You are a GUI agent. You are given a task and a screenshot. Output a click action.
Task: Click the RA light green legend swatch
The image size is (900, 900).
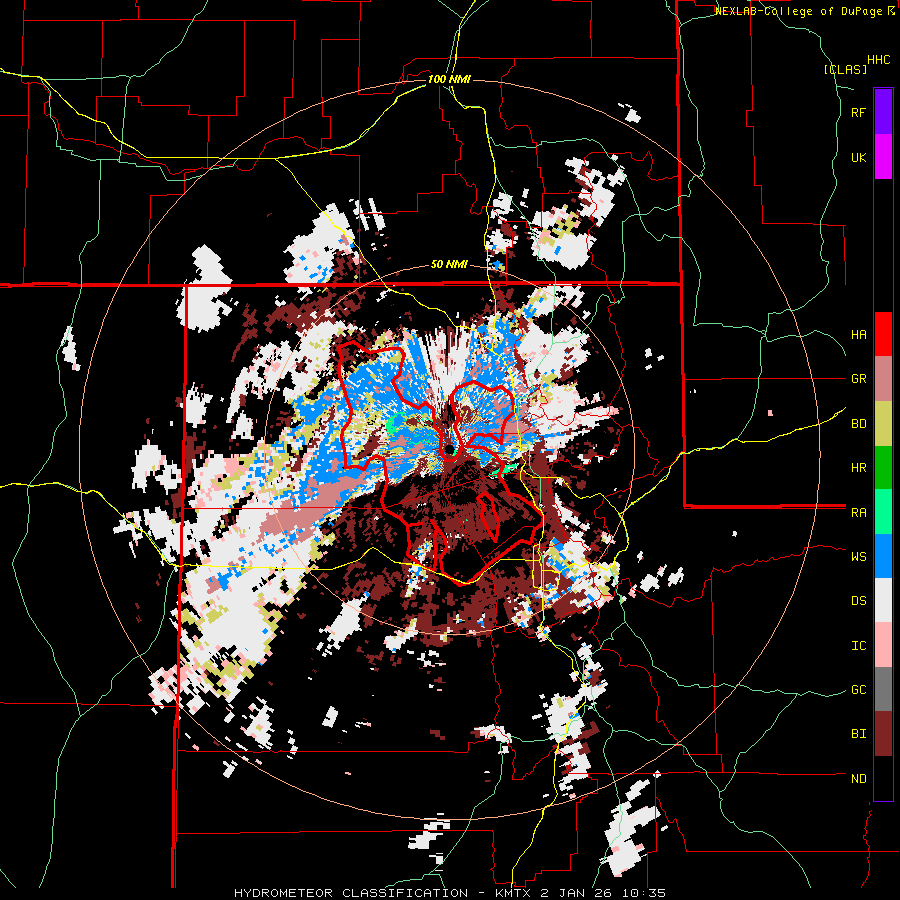tap(883, 512)
